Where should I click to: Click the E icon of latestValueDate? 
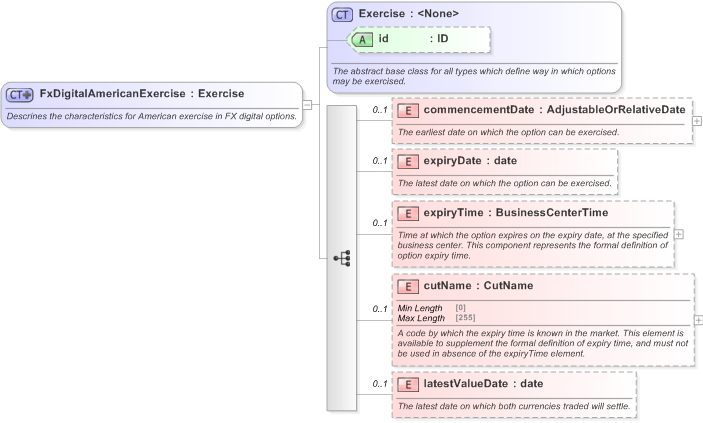[x=408, y=384]
